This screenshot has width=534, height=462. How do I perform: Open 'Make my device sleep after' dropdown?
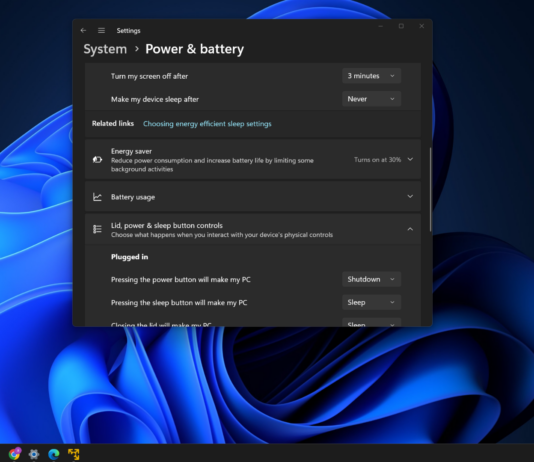[x=371, y=99]
